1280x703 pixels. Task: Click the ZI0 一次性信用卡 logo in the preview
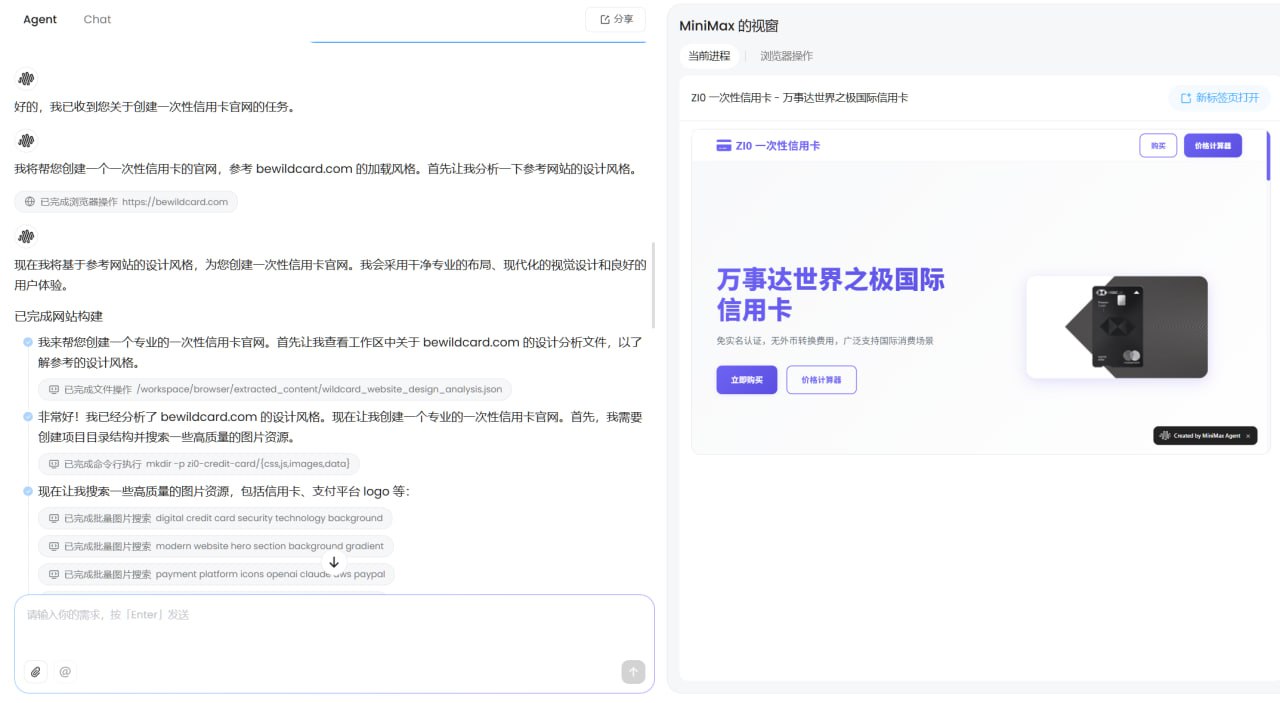[768, 146]
